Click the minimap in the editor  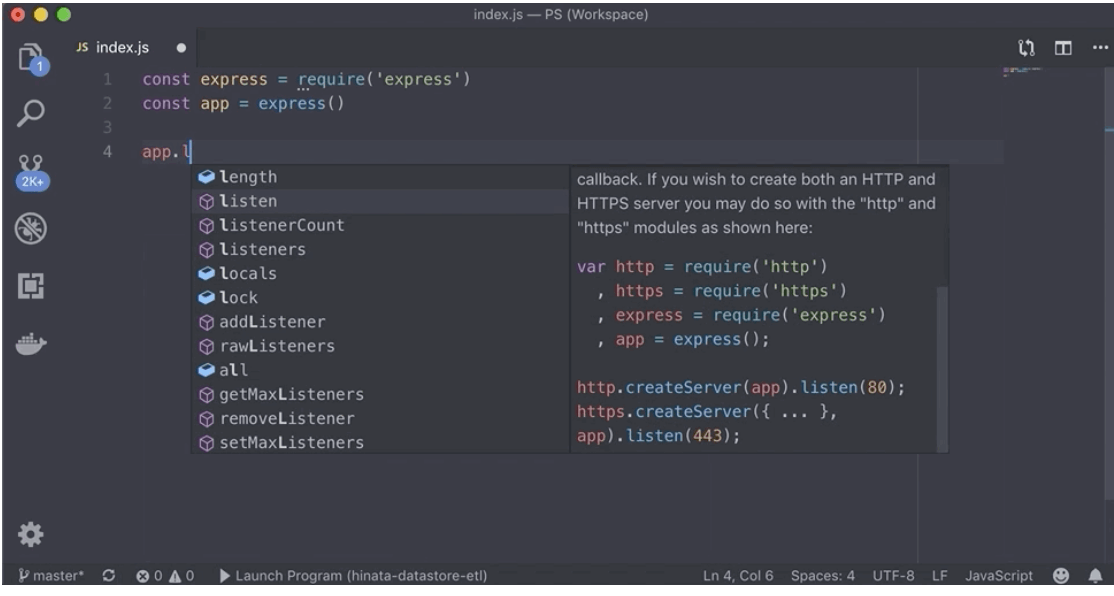click(1022, 71)
